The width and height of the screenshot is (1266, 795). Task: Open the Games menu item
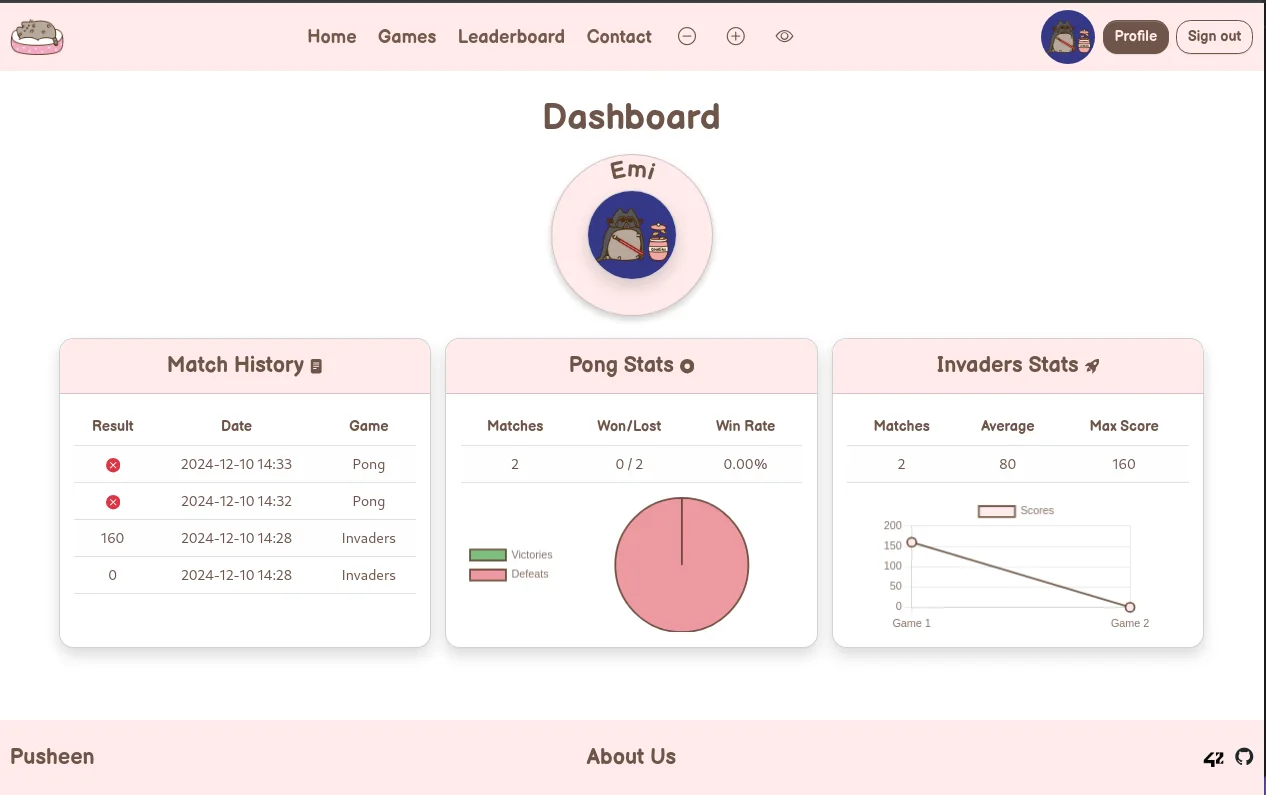407,37
